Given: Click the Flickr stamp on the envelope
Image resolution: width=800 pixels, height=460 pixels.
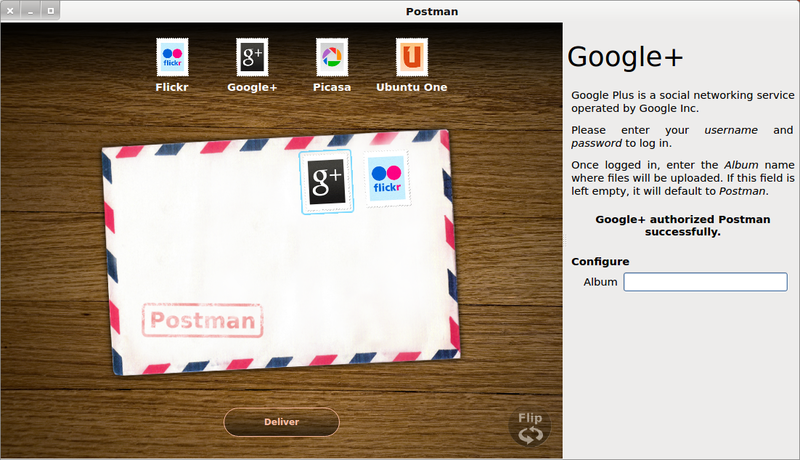Looking at the screenshot, I should coord(387,179).
